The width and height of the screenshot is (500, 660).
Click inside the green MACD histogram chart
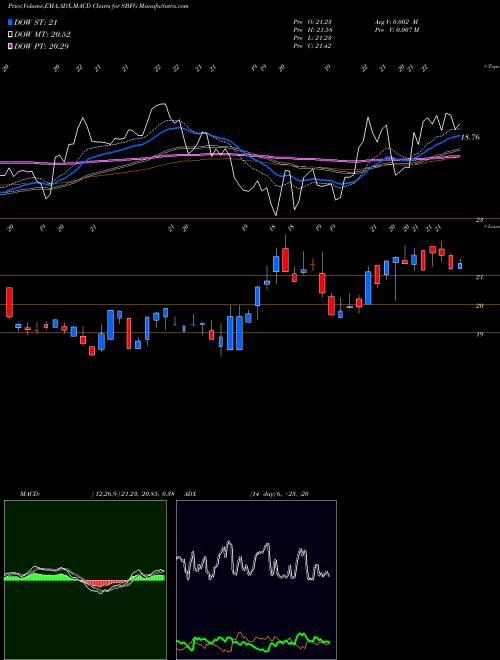85,580
